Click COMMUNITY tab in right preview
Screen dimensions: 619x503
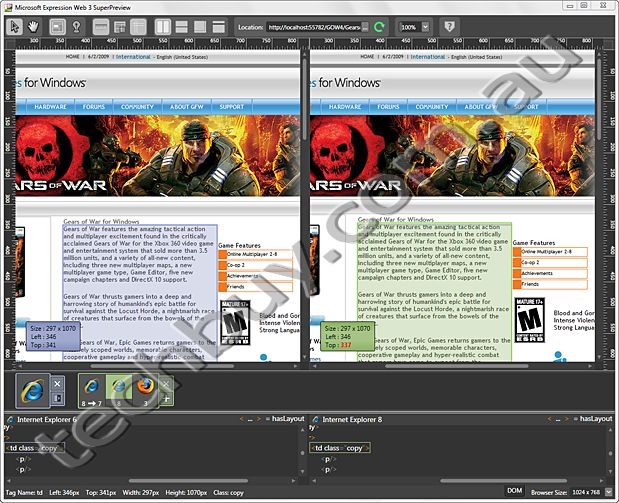431,107
